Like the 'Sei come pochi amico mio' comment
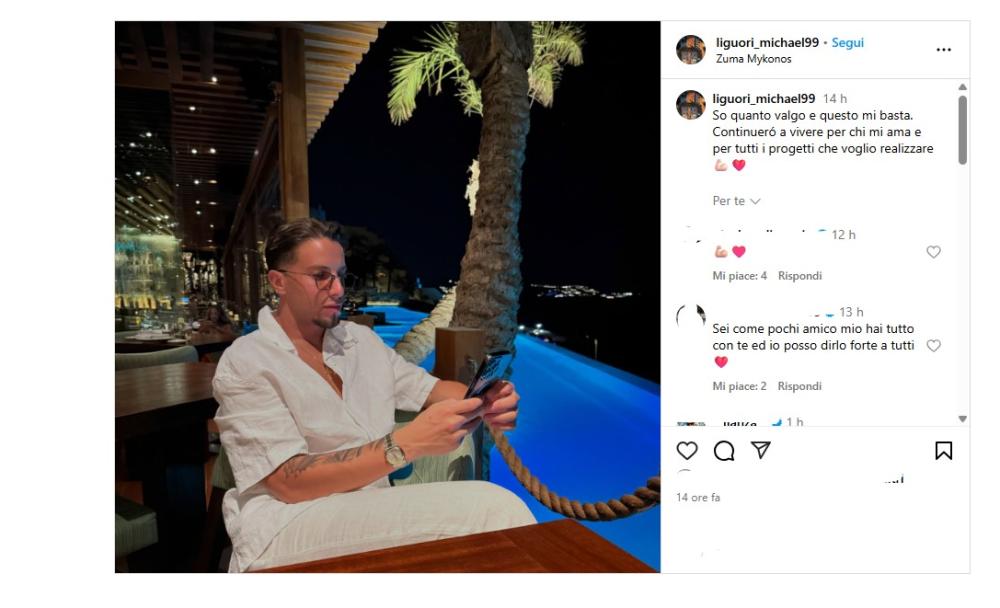This screenshot has height=608, width=1000. tap(933, 346)
